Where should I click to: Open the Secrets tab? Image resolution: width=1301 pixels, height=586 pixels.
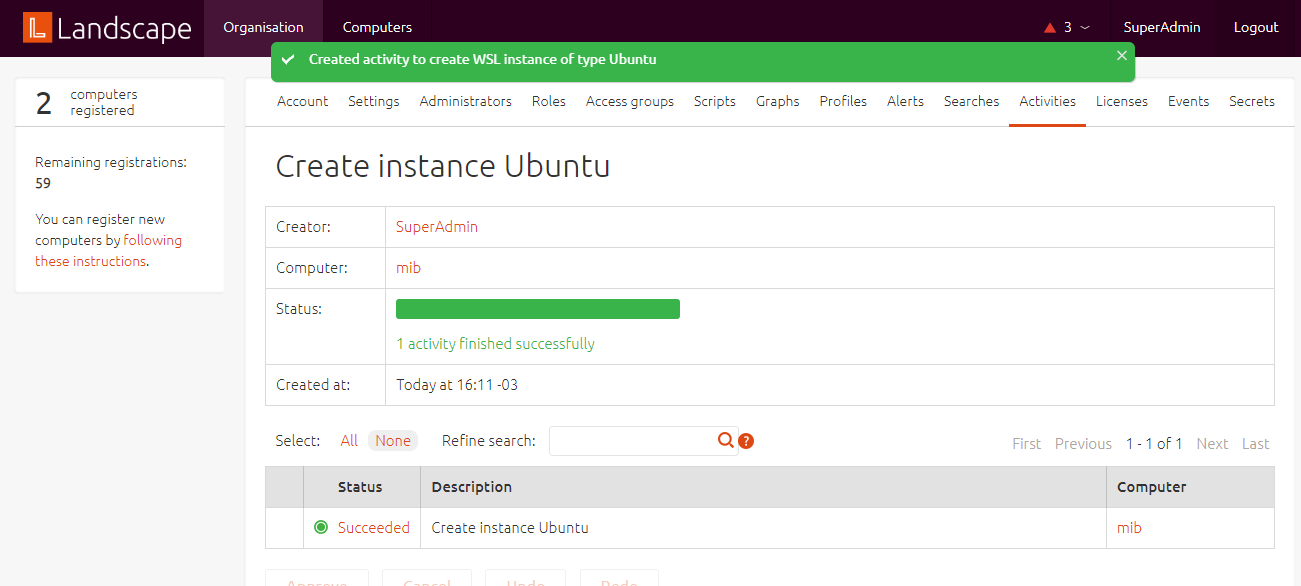1252,101
